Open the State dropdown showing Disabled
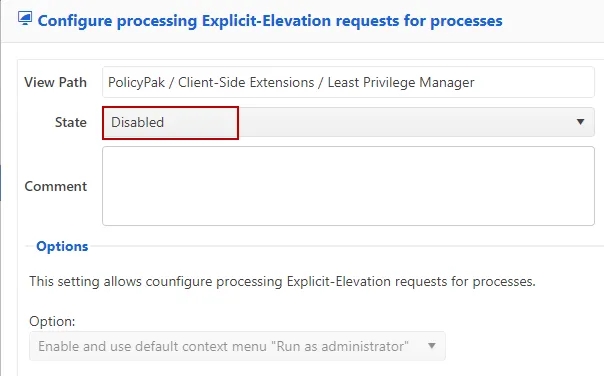This screenshot has height=376, width=604. click(x=348, y=122)
